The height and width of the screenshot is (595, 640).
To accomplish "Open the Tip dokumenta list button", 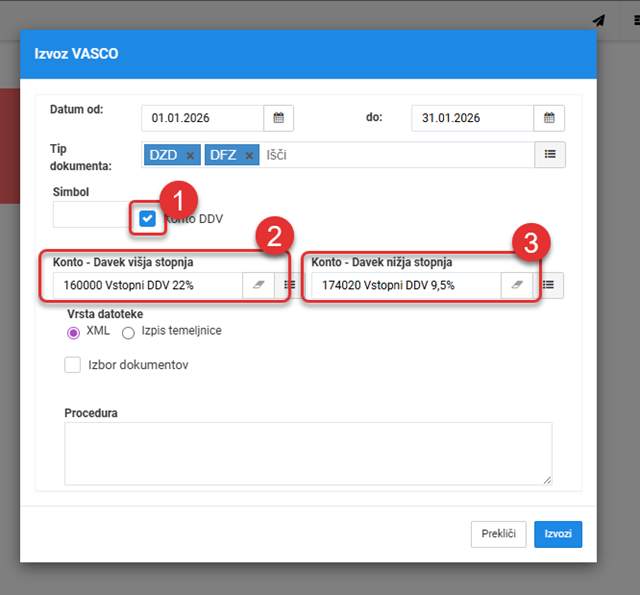I will pyautogui.click(x=550, y=154).
